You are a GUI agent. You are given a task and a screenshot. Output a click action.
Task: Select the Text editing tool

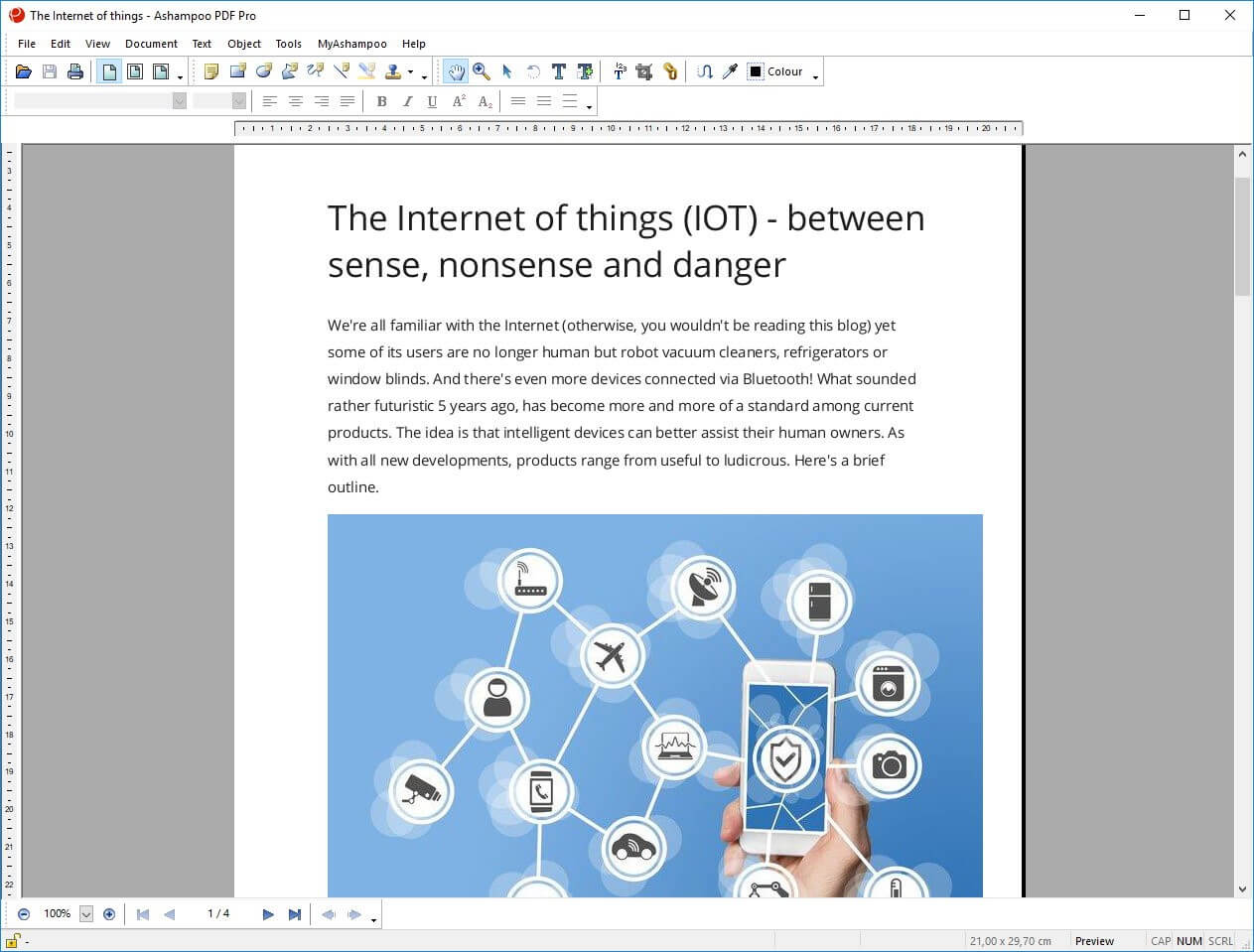tap(559, 70)
